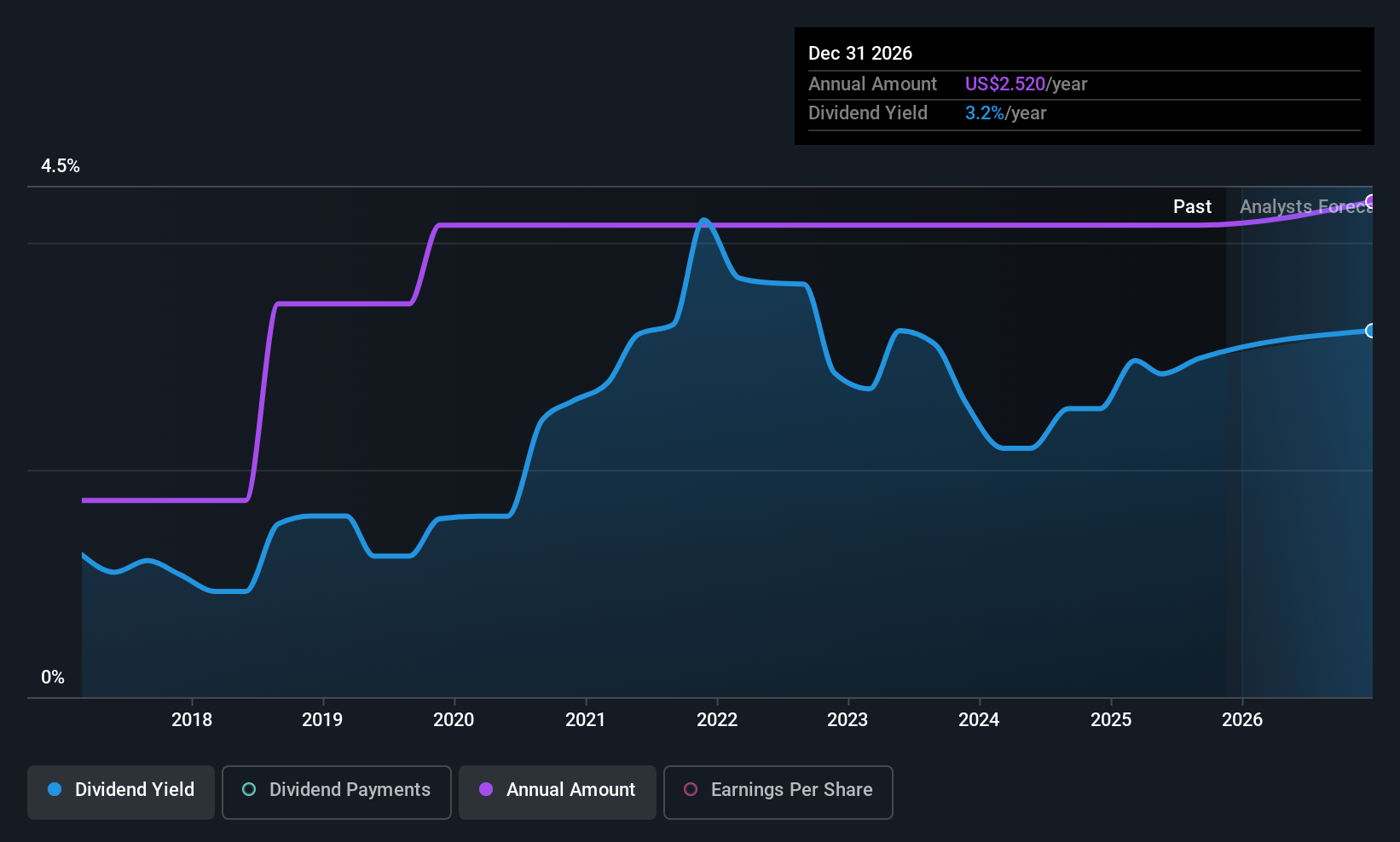Select the white marker on the Annual Amount line

[x=1371, y=201]
